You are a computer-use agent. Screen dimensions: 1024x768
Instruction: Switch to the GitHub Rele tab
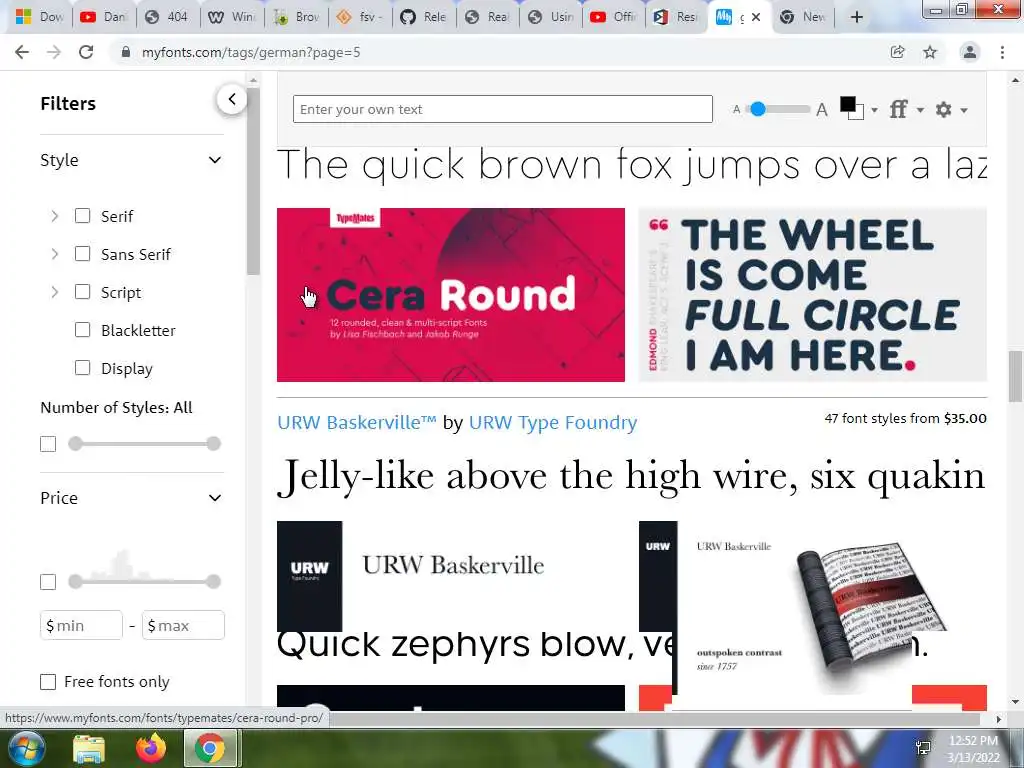coord(424,17)
